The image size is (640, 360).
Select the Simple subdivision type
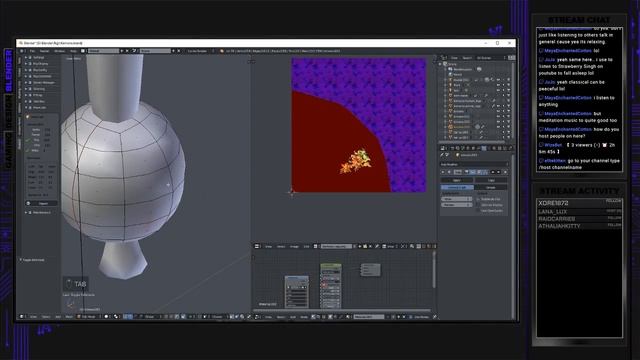coord(491,188)
